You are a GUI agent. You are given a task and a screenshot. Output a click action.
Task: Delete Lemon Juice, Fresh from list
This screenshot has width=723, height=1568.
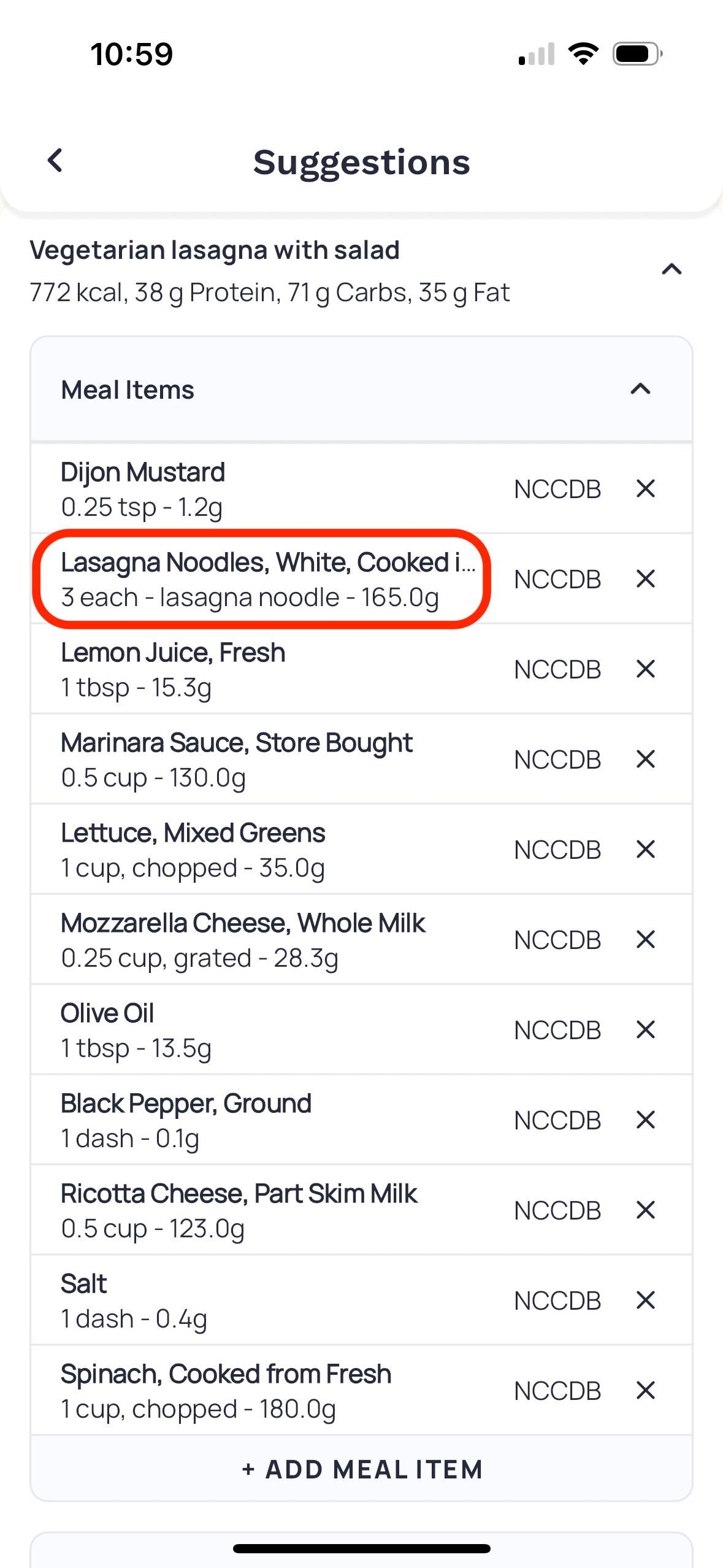646,669
